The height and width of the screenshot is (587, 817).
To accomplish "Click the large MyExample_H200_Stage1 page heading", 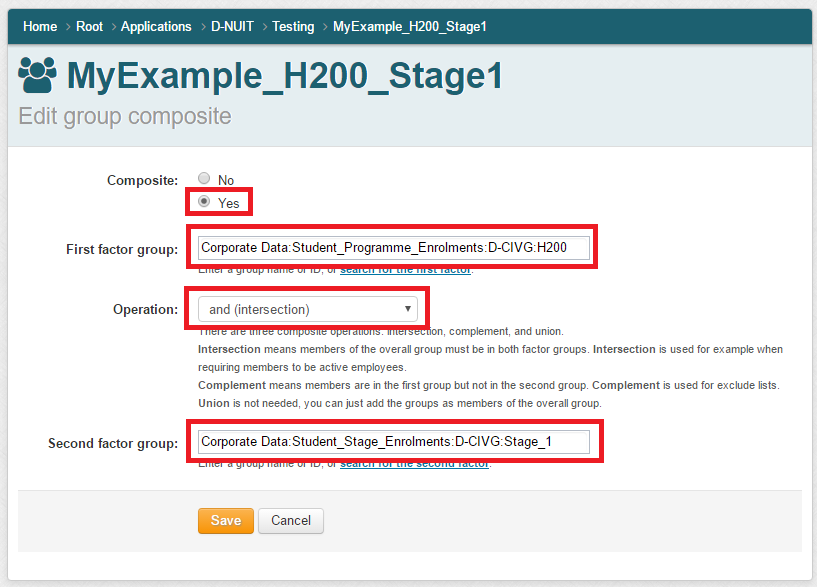I will coord(284,76).
